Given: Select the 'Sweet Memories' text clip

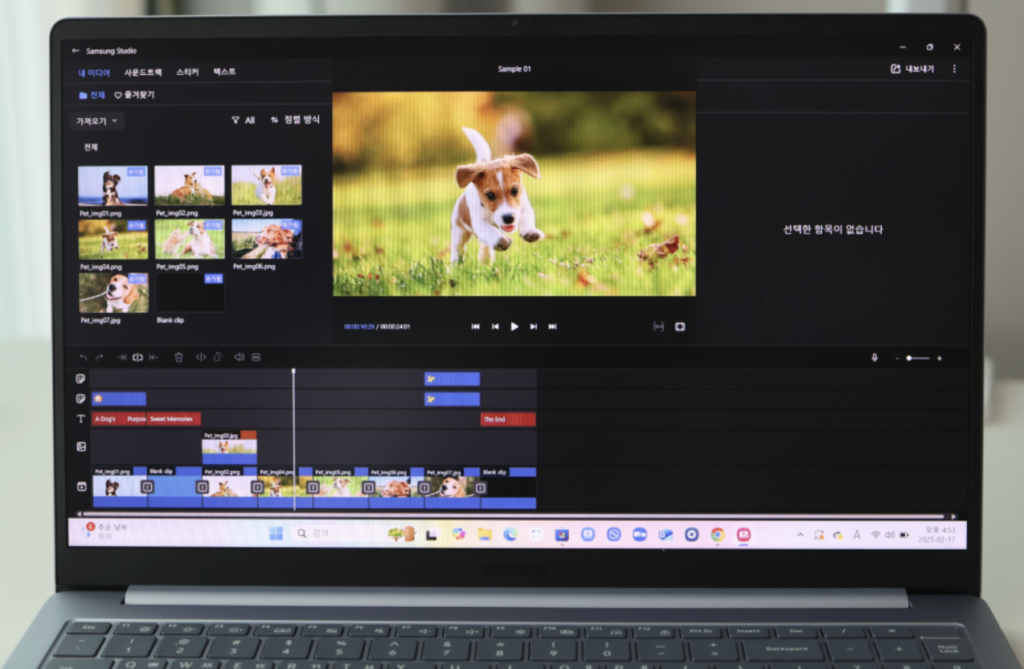Looking at the screenshot, I should point(174,419).
